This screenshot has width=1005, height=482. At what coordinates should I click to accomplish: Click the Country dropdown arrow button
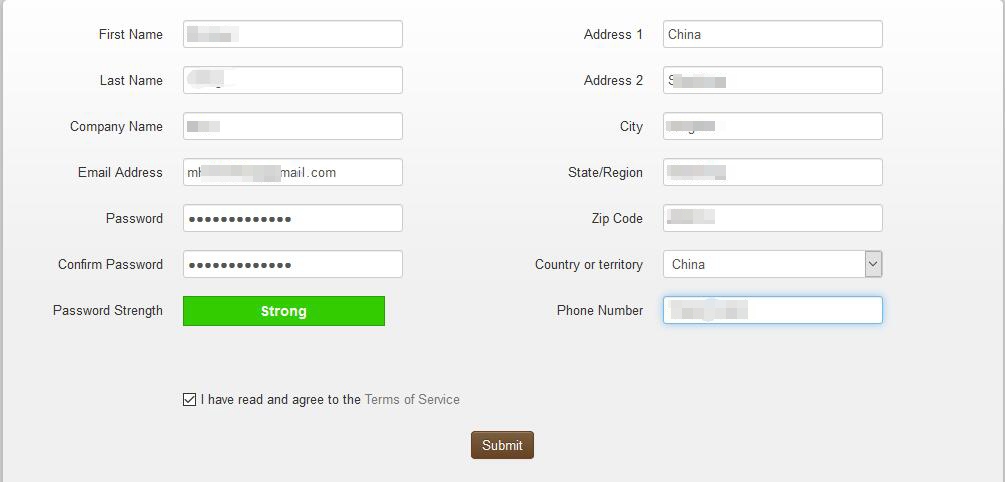(x=873, y=264)
